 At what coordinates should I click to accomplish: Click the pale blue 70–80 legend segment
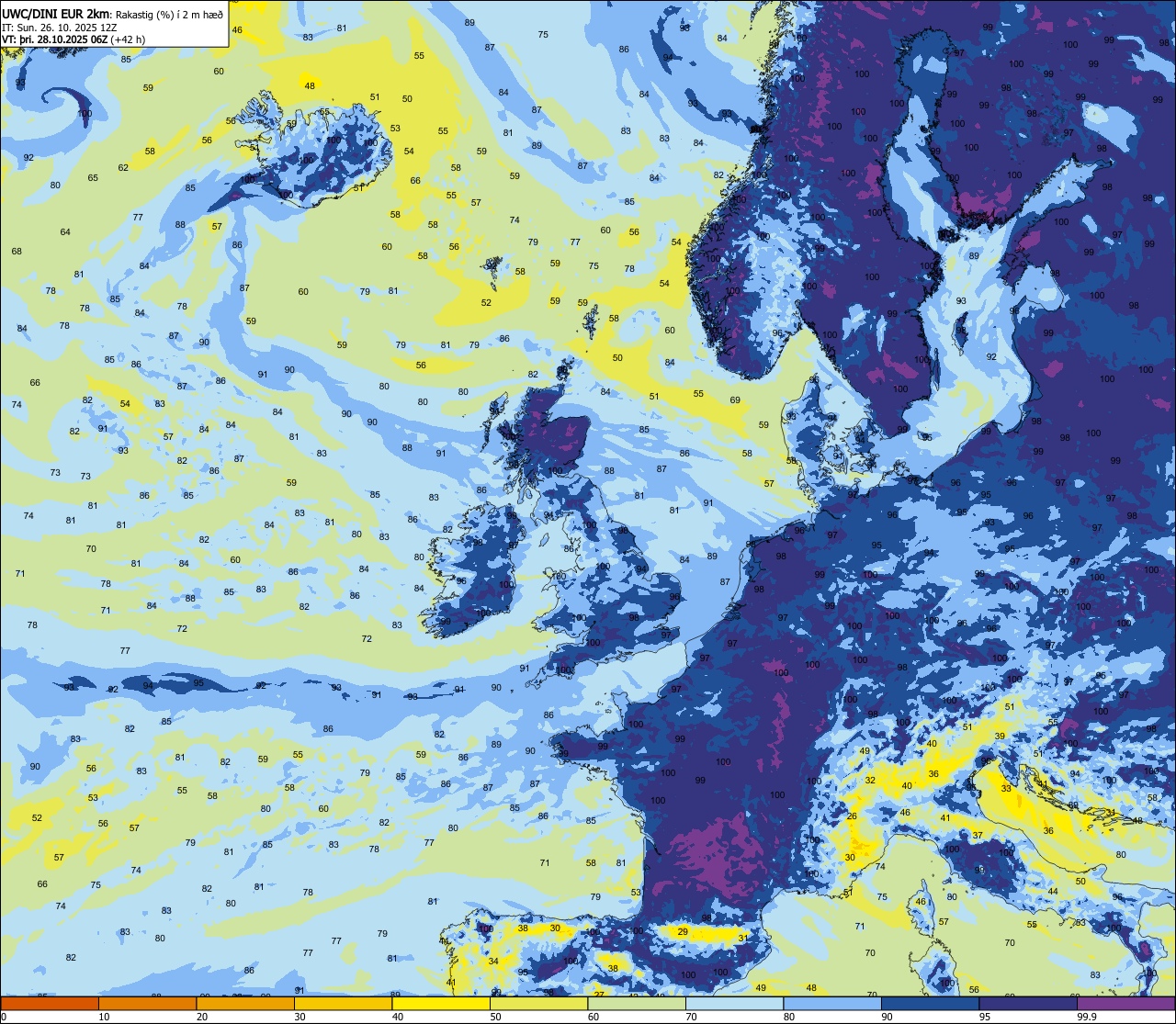(734, 1003)
